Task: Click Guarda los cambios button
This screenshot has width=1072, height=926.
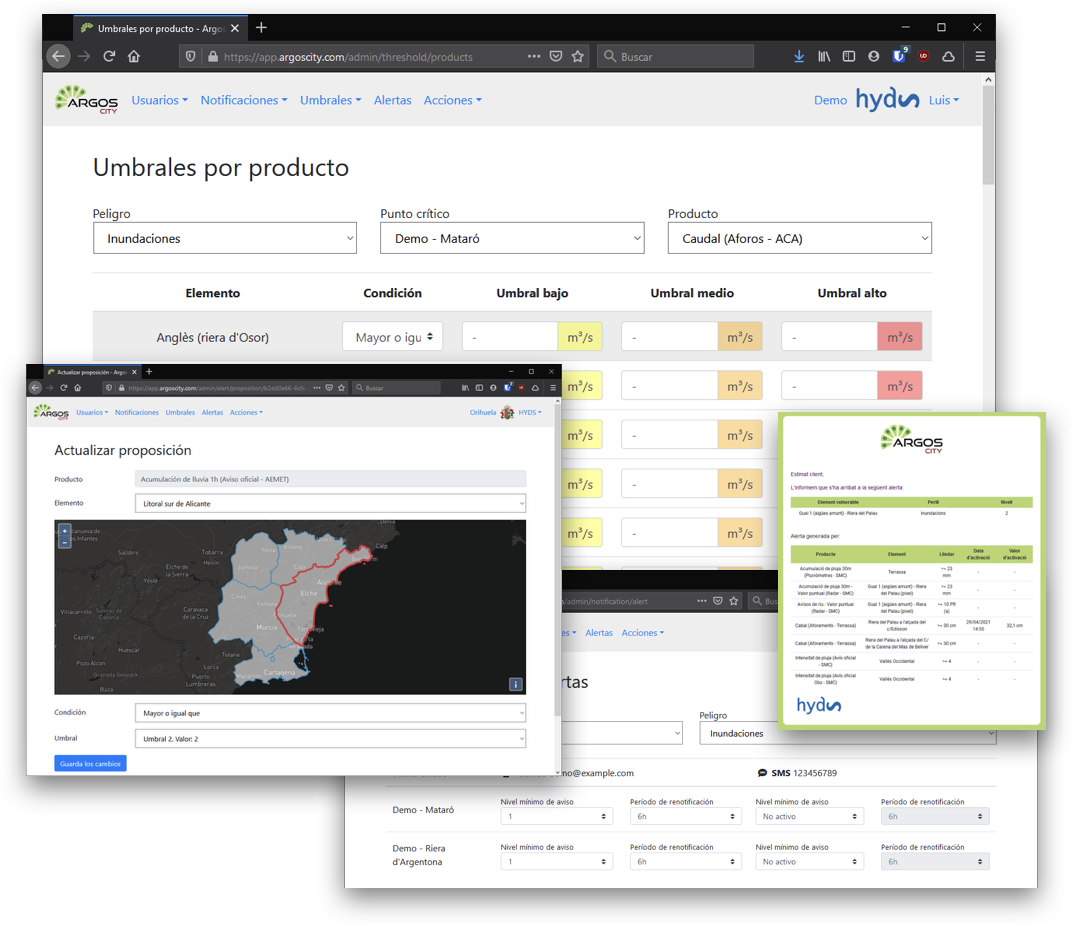Action: click(90, 763)
